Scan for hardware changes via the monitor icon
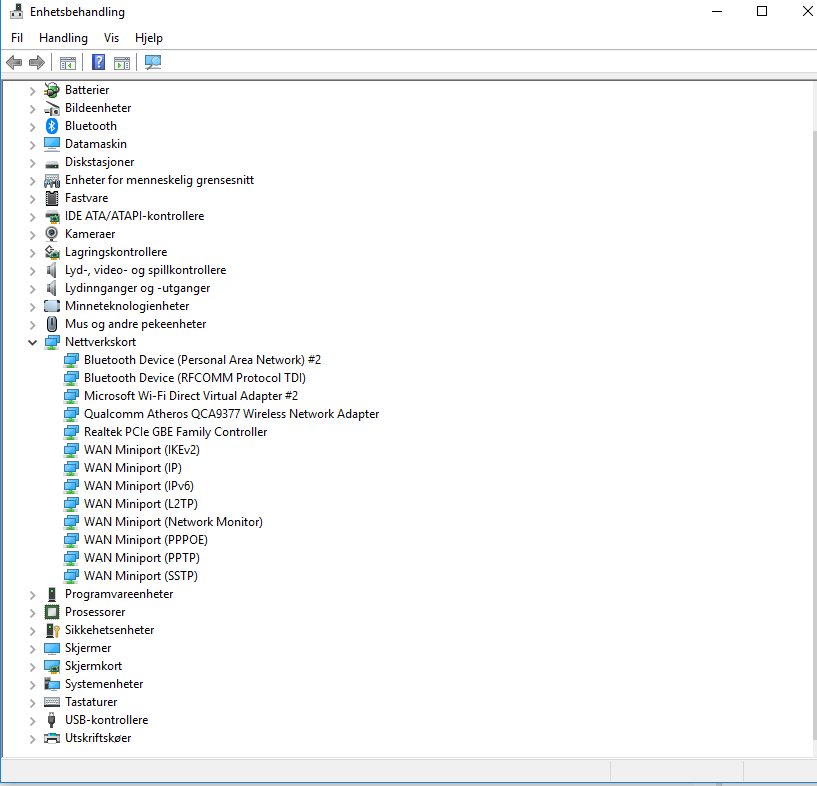The image size is (817, 786). pyautogui.click(x=153, y=63)
